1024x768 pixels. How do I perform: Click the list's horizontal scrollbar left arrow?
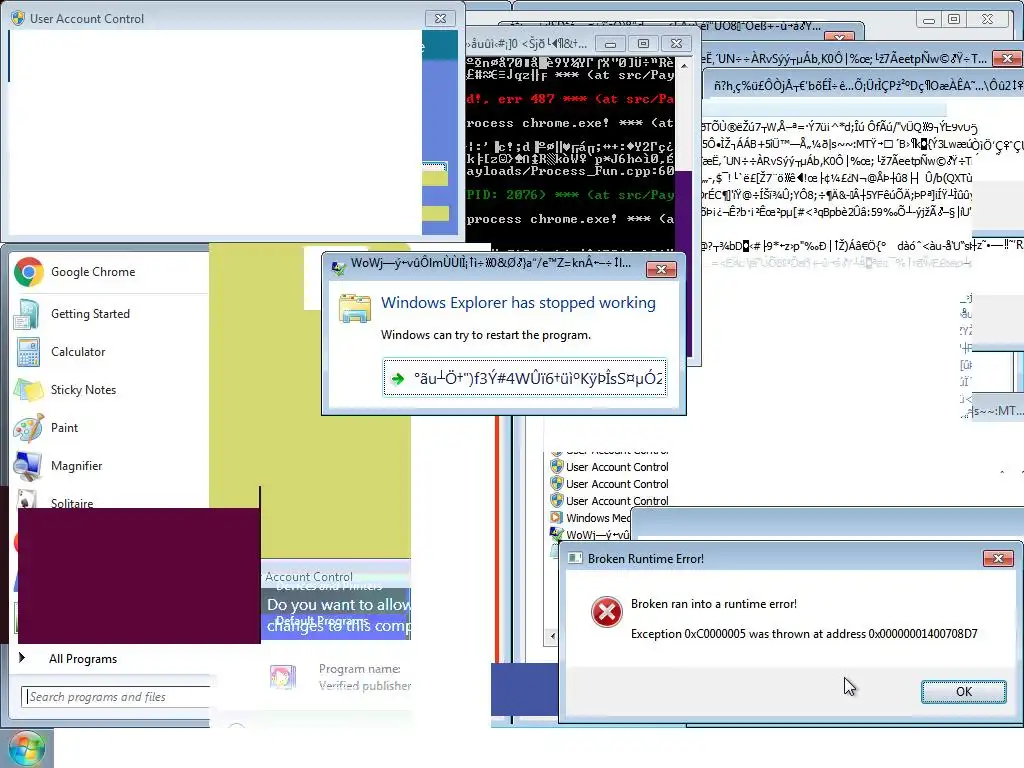552,635
